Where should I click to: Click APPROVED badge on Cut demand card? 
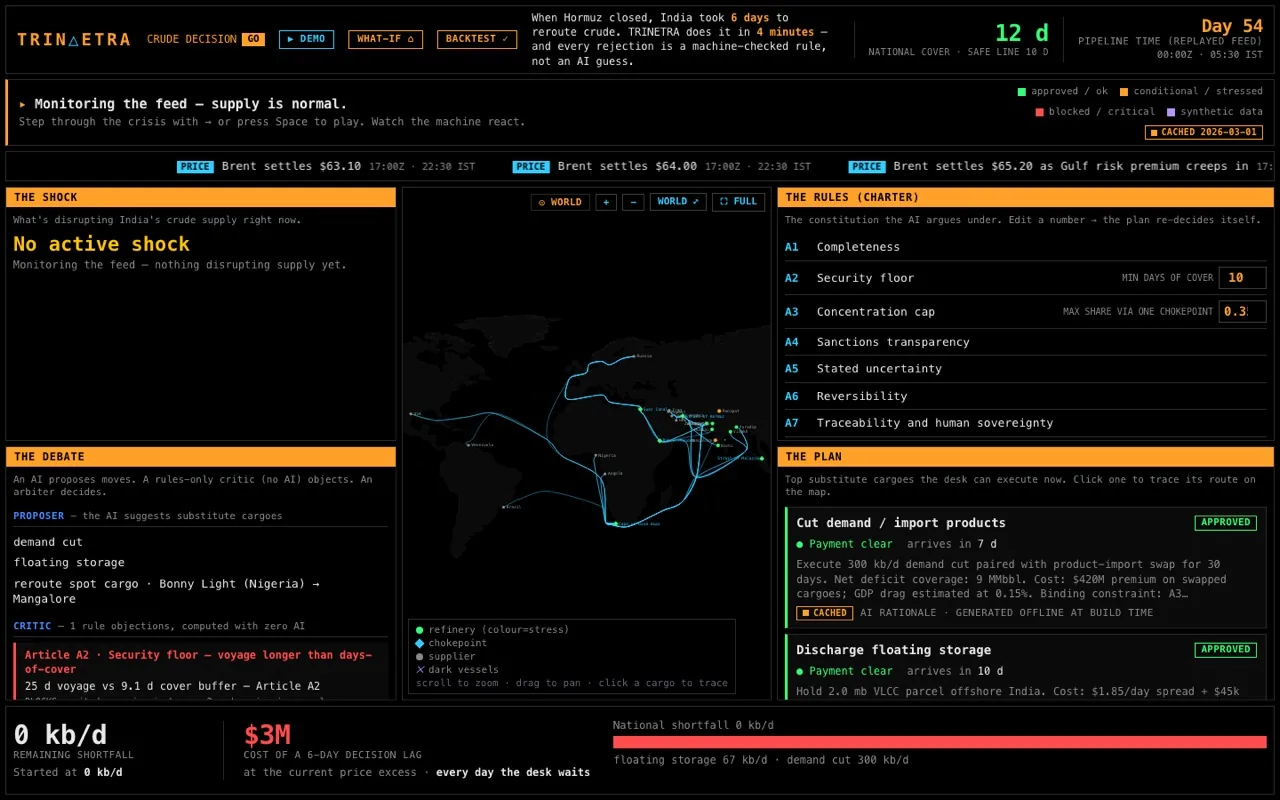(1225, 522)
